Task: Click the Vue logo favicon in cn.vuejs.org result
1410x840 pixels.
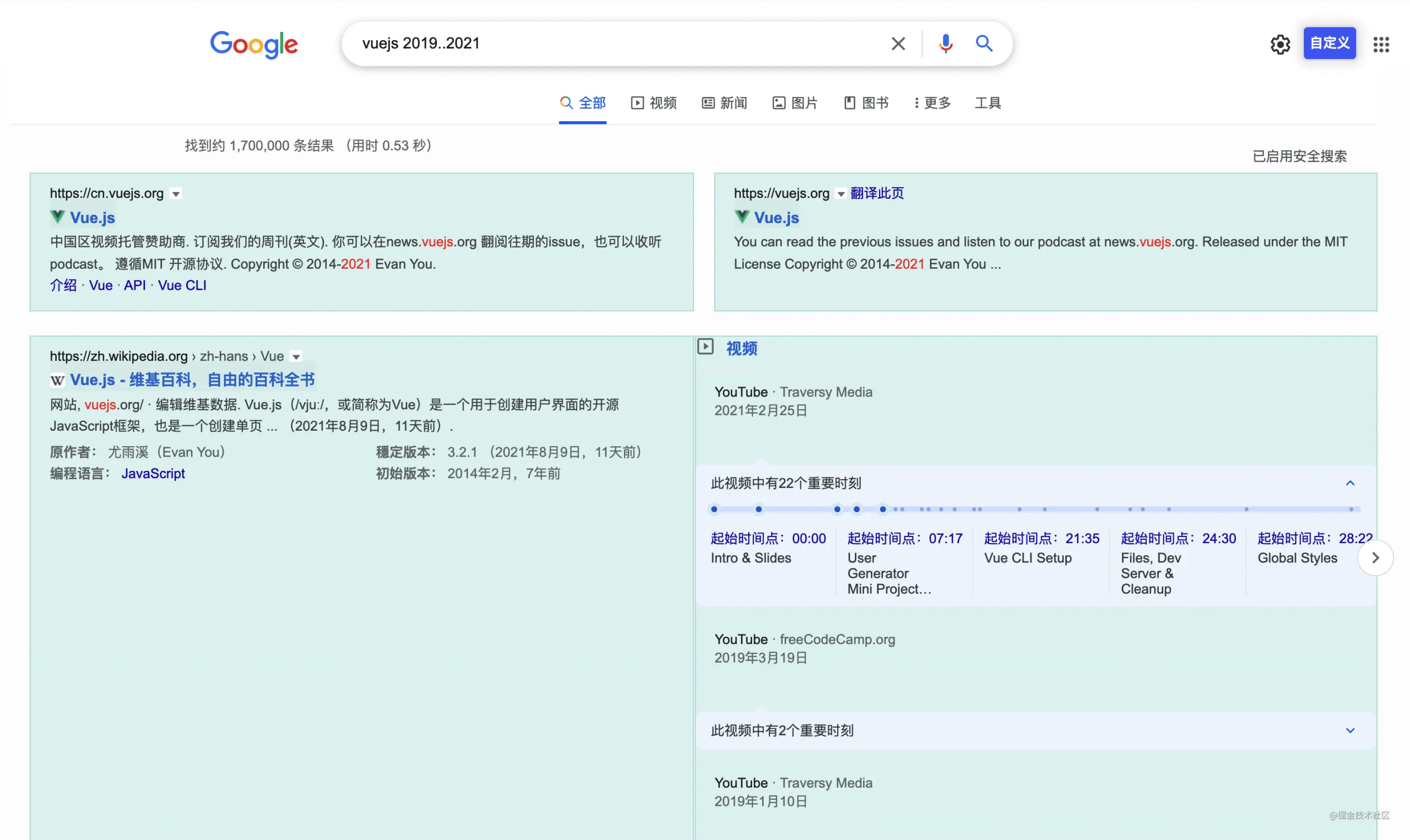Action: coord(58,217)
